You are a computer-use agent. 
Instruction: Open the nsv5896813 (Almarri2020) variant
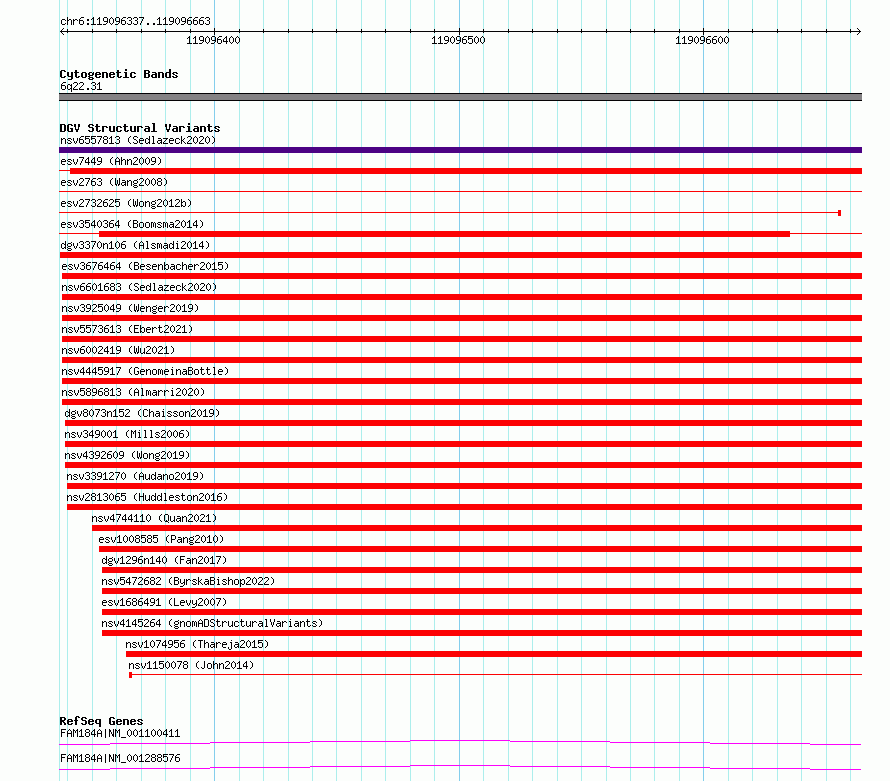point(133,392)
